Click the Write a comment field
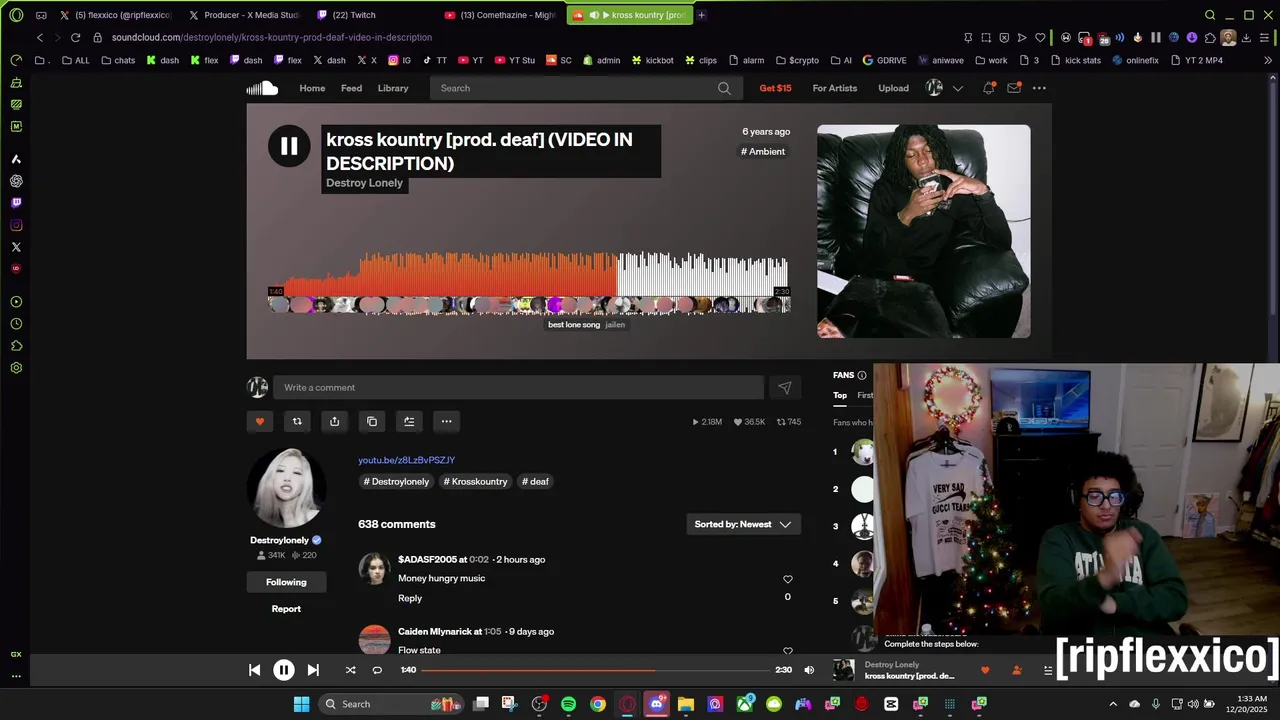The height and width of the screenshot is (720, 1280). [520, 388]
